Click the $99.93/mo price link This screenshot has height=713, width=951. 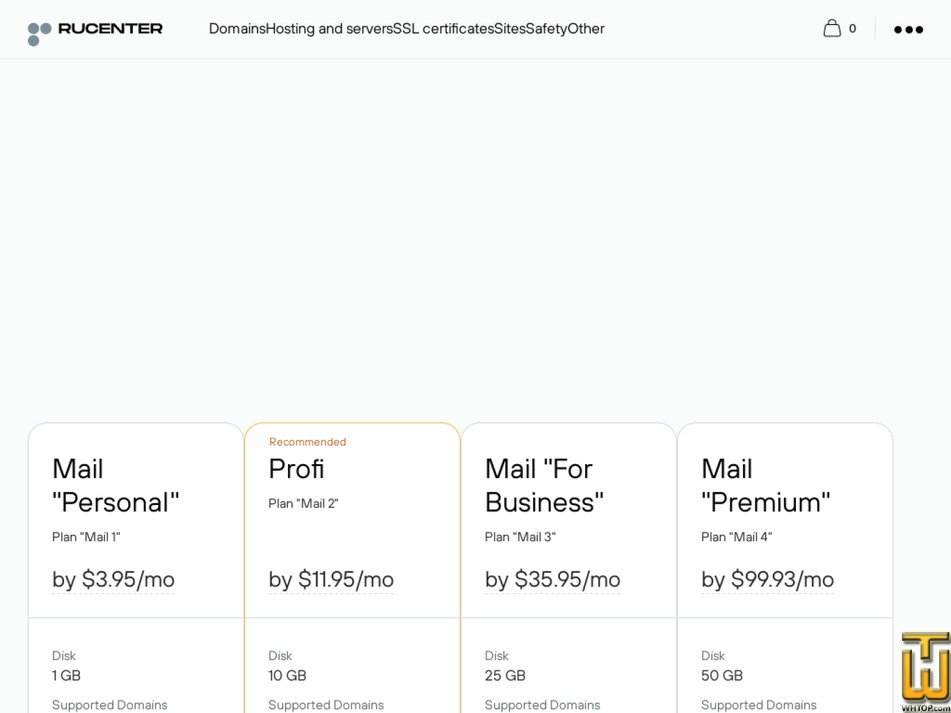point(768,579)
